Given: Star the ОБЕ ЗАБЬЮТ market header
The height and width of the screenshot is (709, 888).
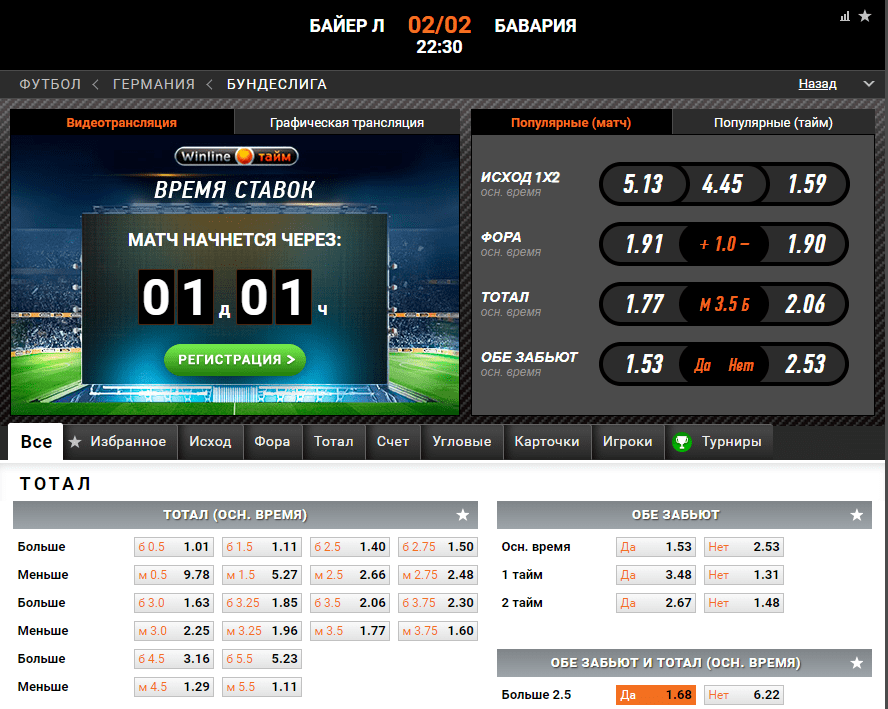Looking at the screenshot, I should 856,515.
